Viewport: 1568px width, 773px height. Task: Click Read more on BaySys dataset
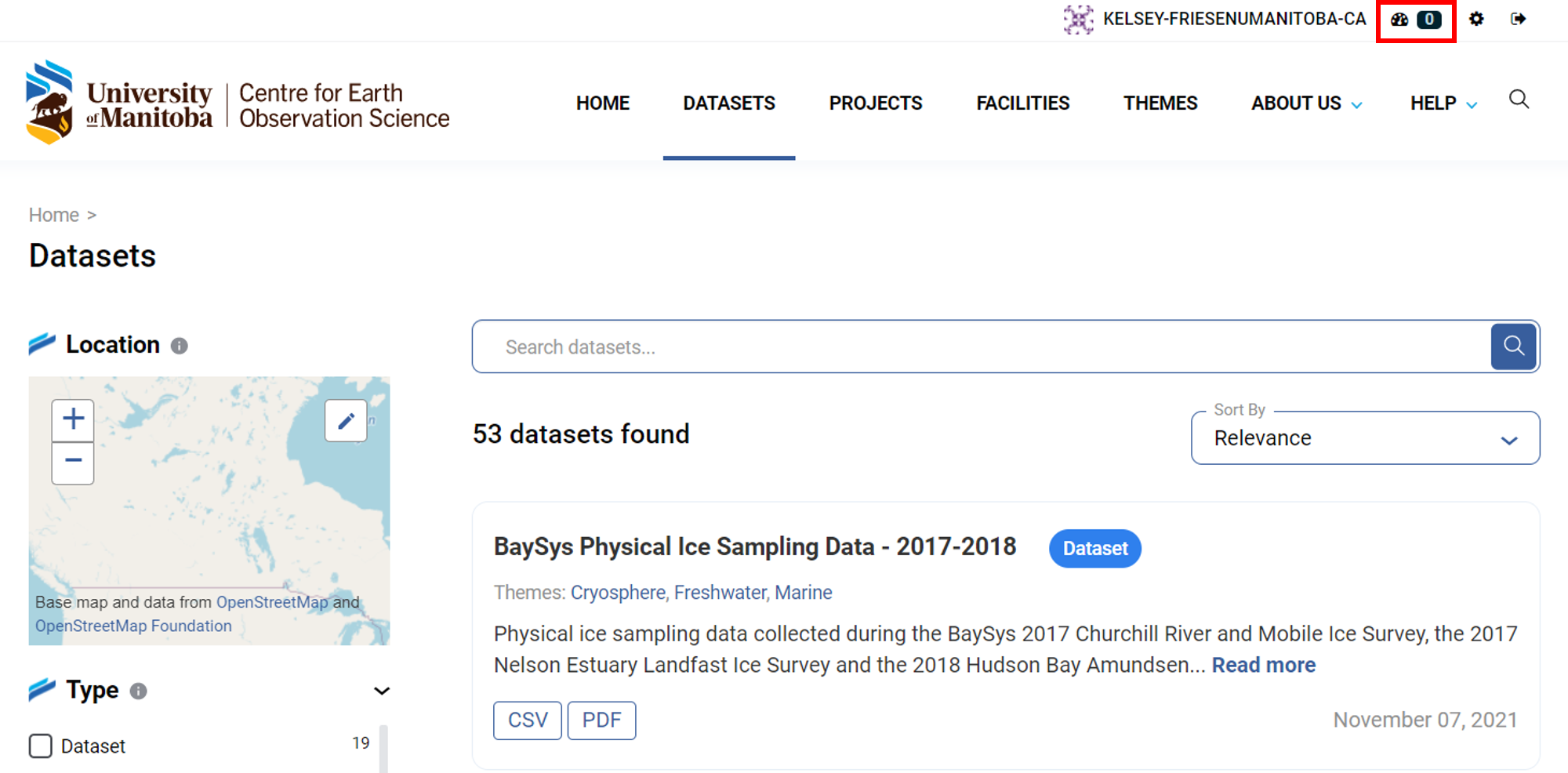(1263, 665)
